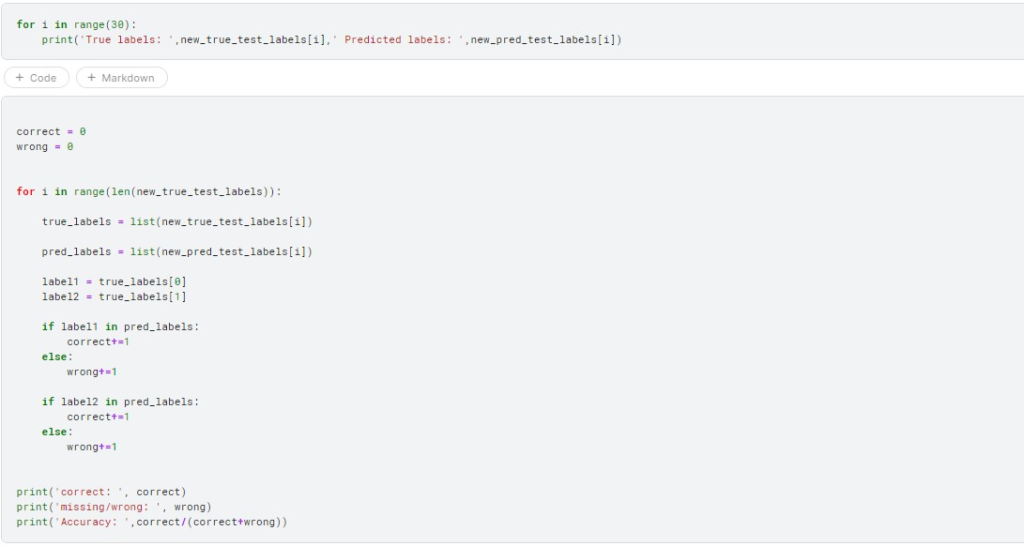Click the 'if label1 in pred_labels:' line

click(x=120, y=327)
